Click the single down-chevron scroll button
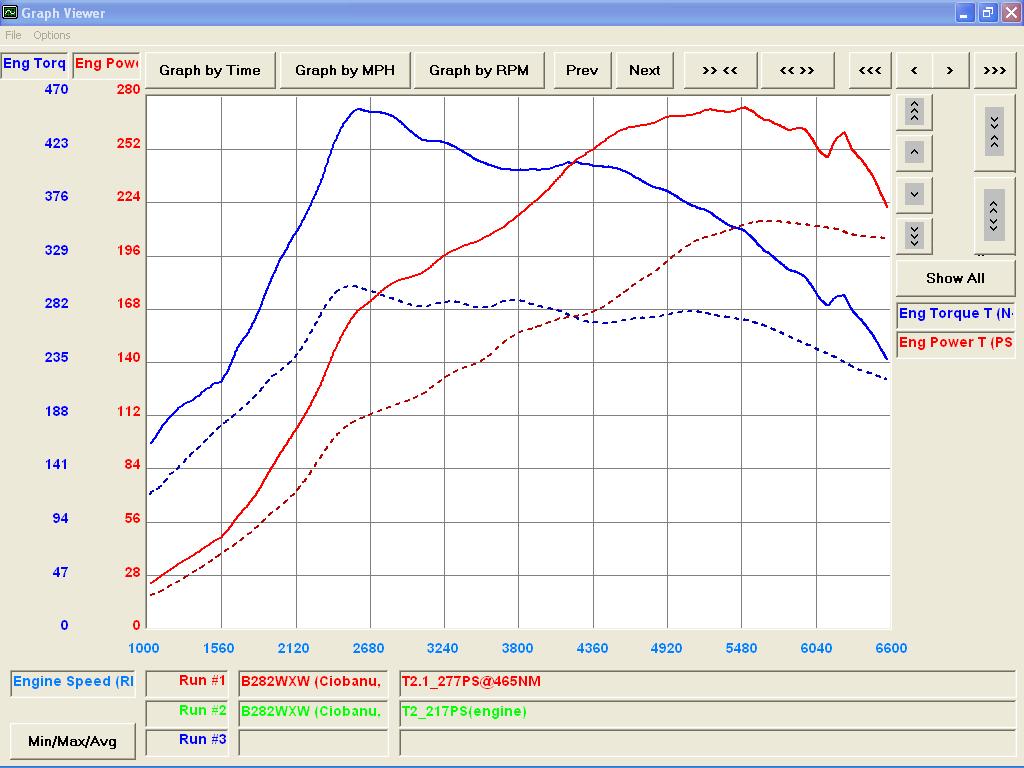 914,194
